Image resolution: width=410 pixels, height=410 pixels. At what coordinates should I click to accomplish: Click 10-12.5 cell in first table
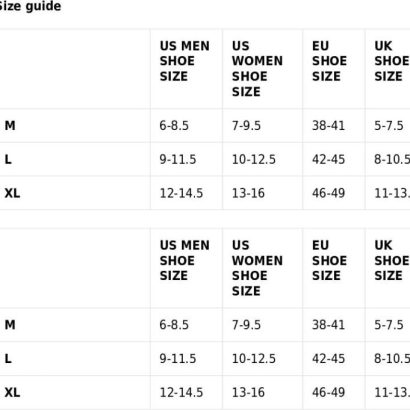[x=254, y=159]
